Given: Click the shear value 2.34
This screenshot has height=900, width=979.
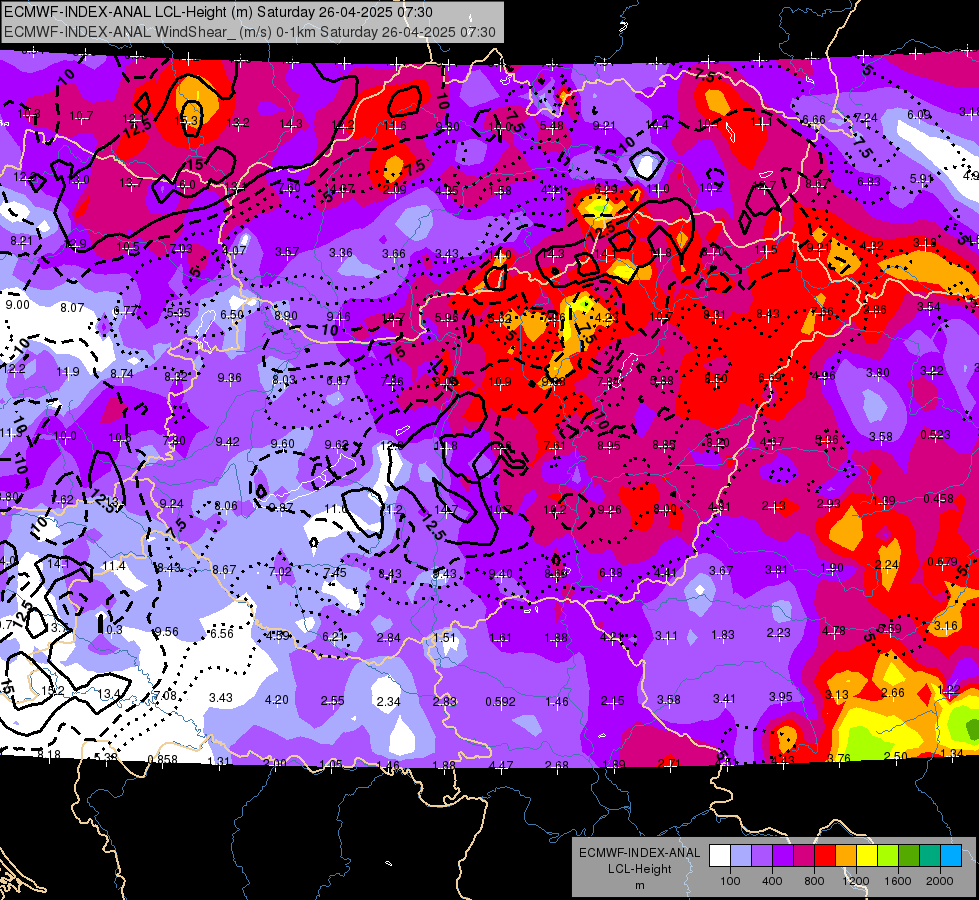Looking at the screenshot, I should tap(388, 701).
